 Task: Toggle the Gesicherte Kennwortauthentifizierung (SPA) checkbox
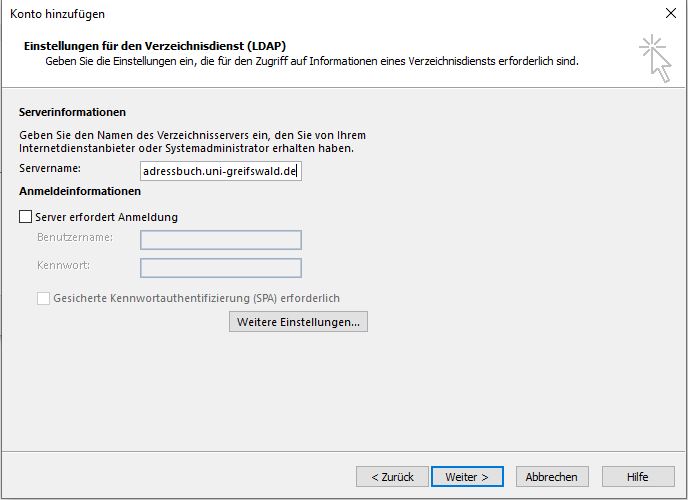coord(44,298)
